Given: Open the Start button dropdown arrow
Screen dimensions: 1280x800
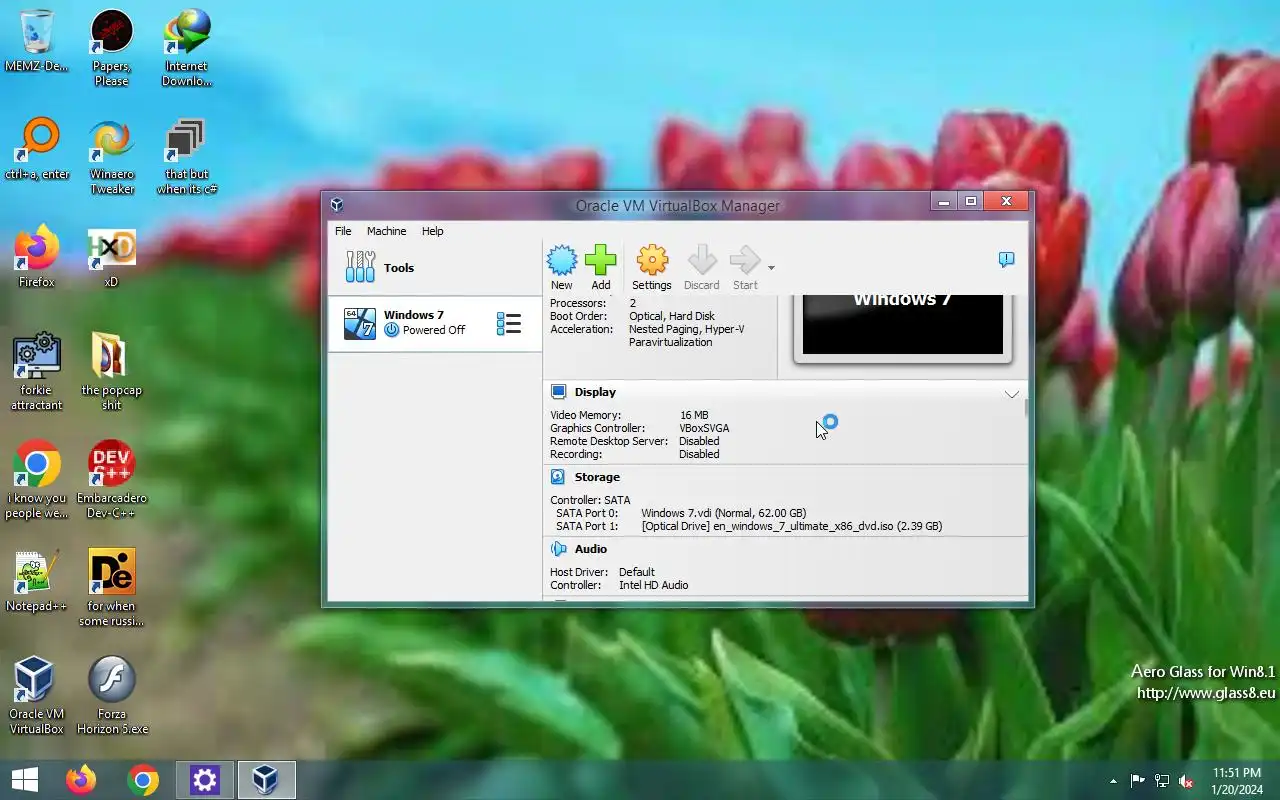Looking at the screenshot, I should (x=771, y=268).
